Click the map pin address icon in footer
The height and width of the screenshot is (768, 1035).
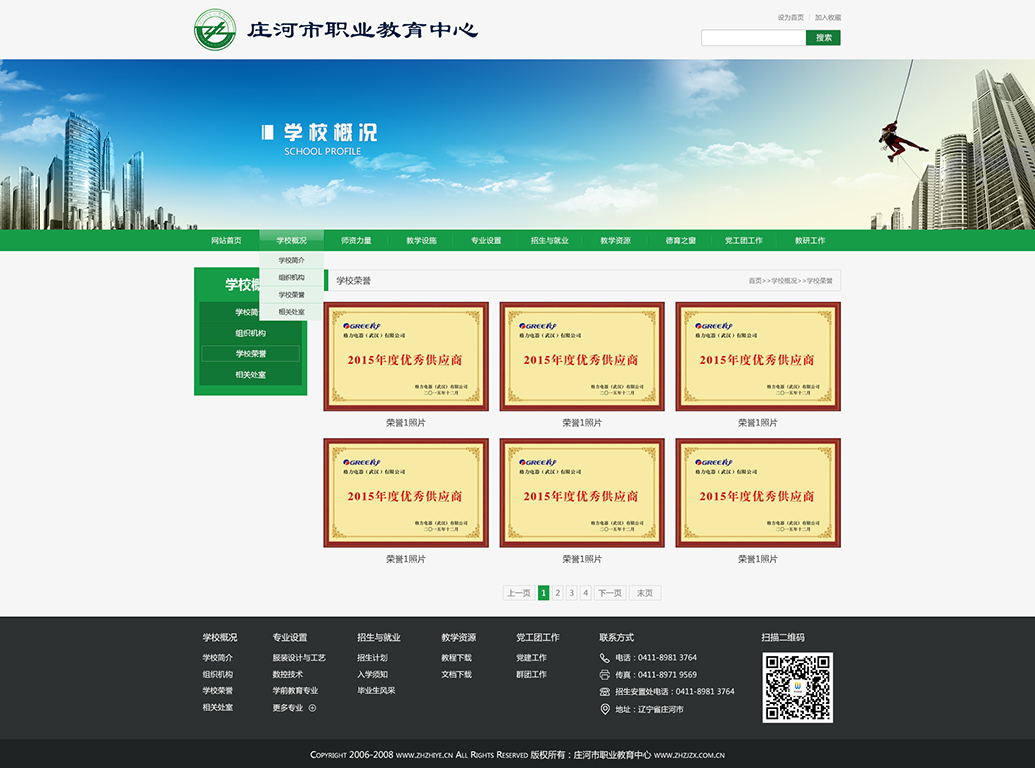coord(604,709)
